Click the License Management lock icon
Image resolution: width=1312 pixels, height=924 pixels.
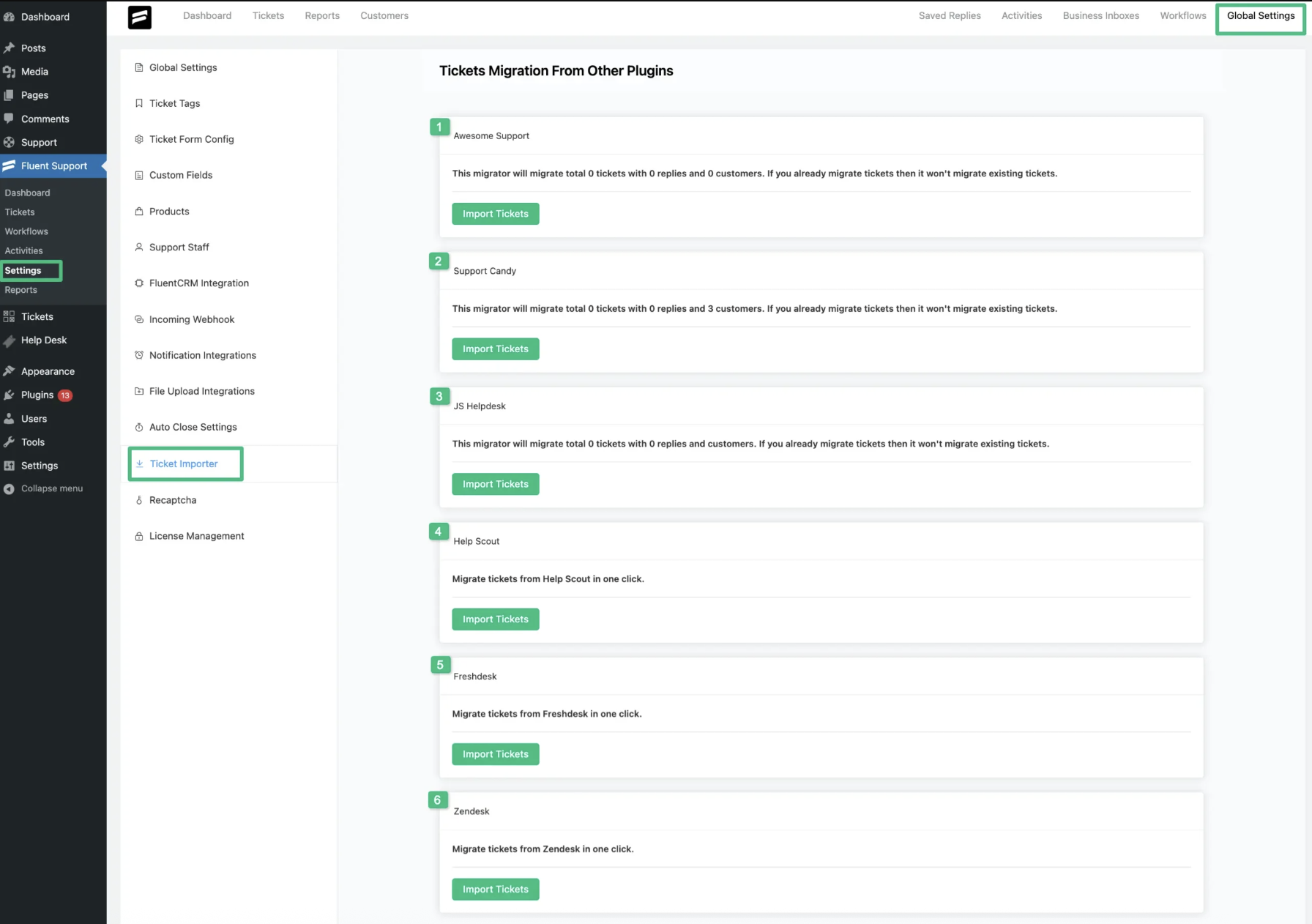pyautogui.click(x=139, y=537)
